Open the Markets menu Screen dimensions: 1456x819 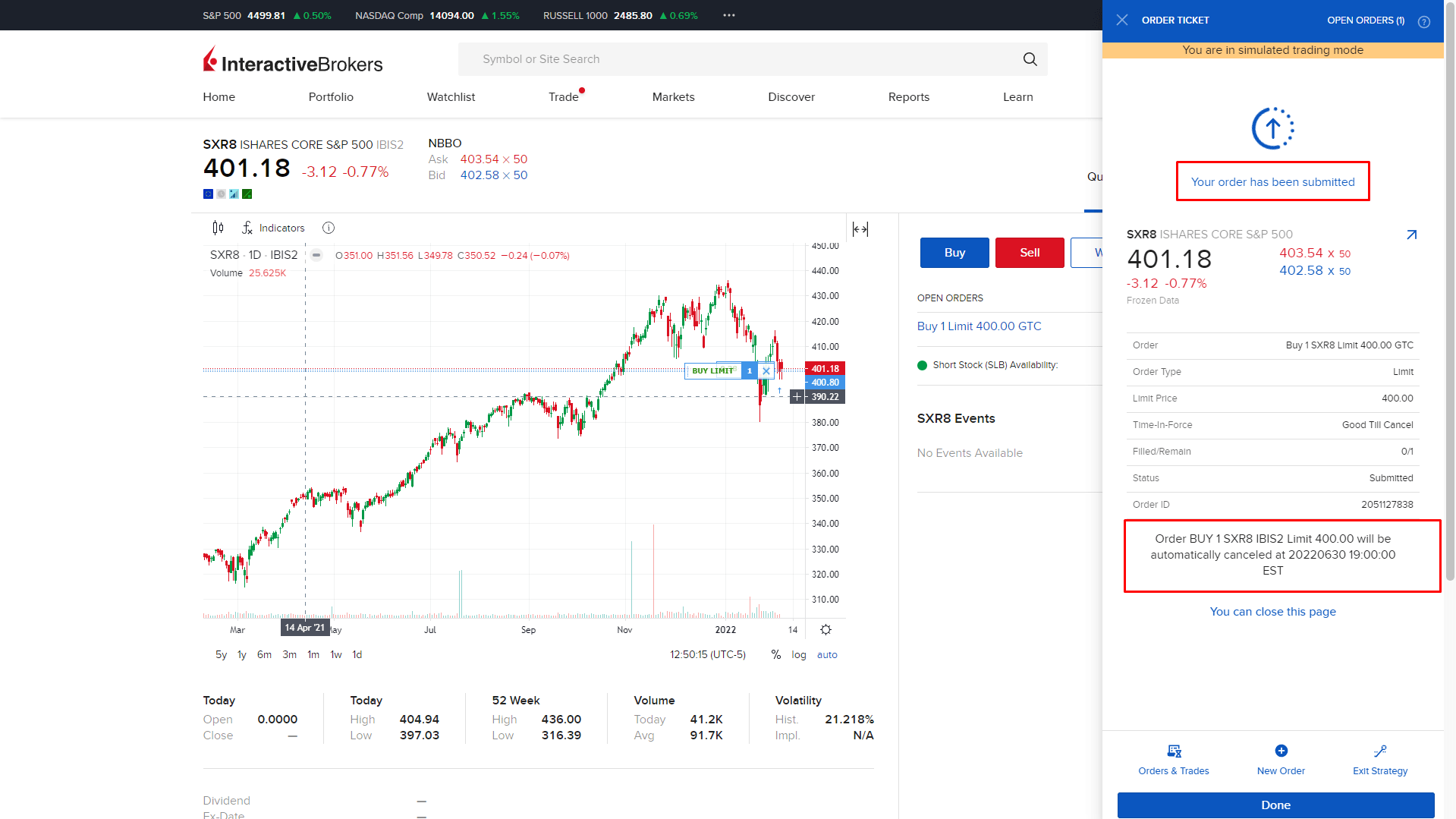click(673, 97)
